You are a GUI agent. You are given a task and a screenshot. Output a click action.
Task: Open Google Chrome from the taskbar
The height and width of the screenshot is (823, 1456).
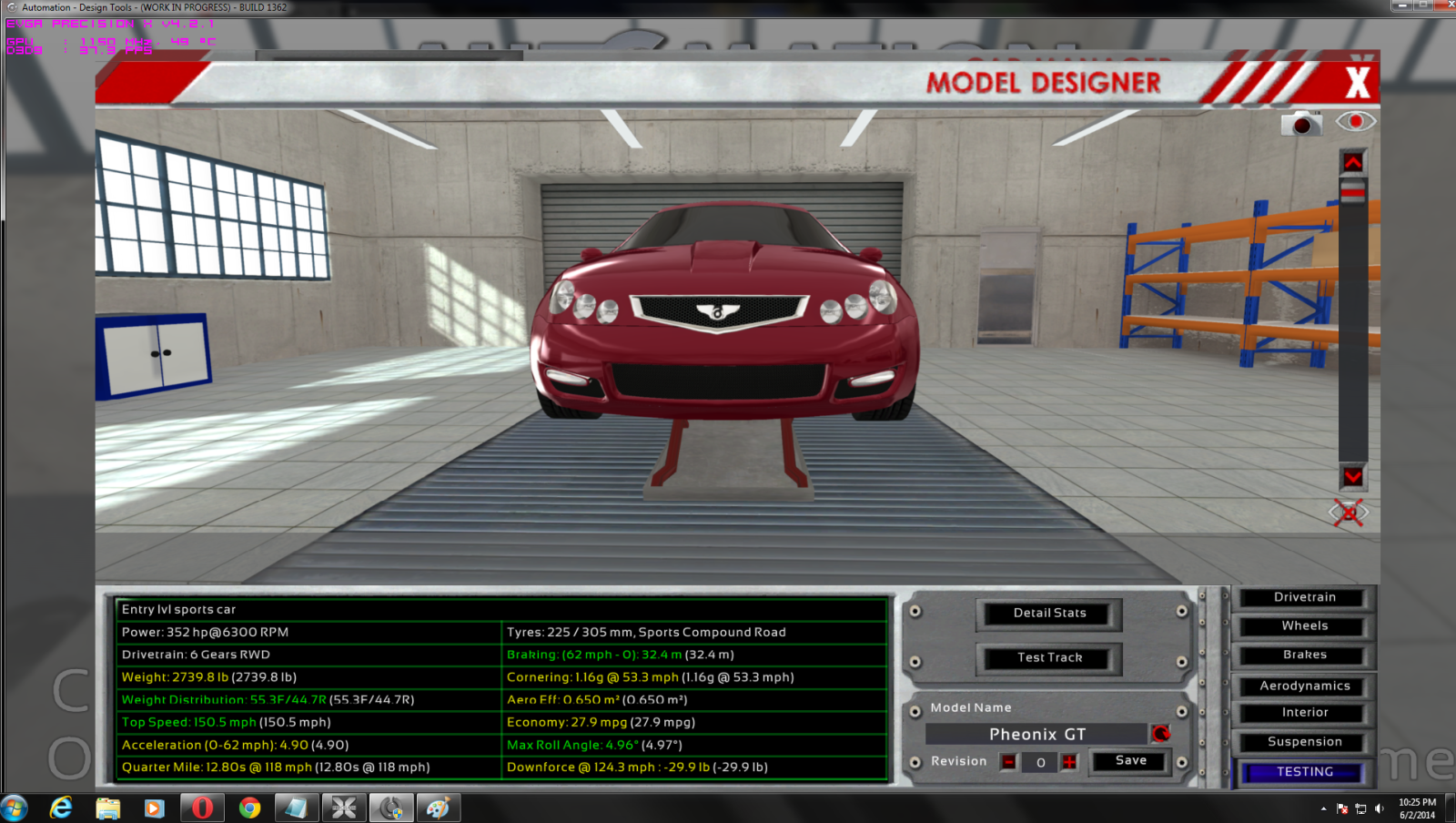pyautogui.click(x=249, y=808)
